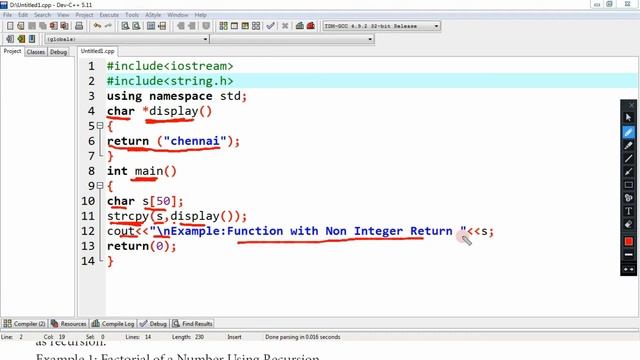Click the Undo arrow icon

97,26
